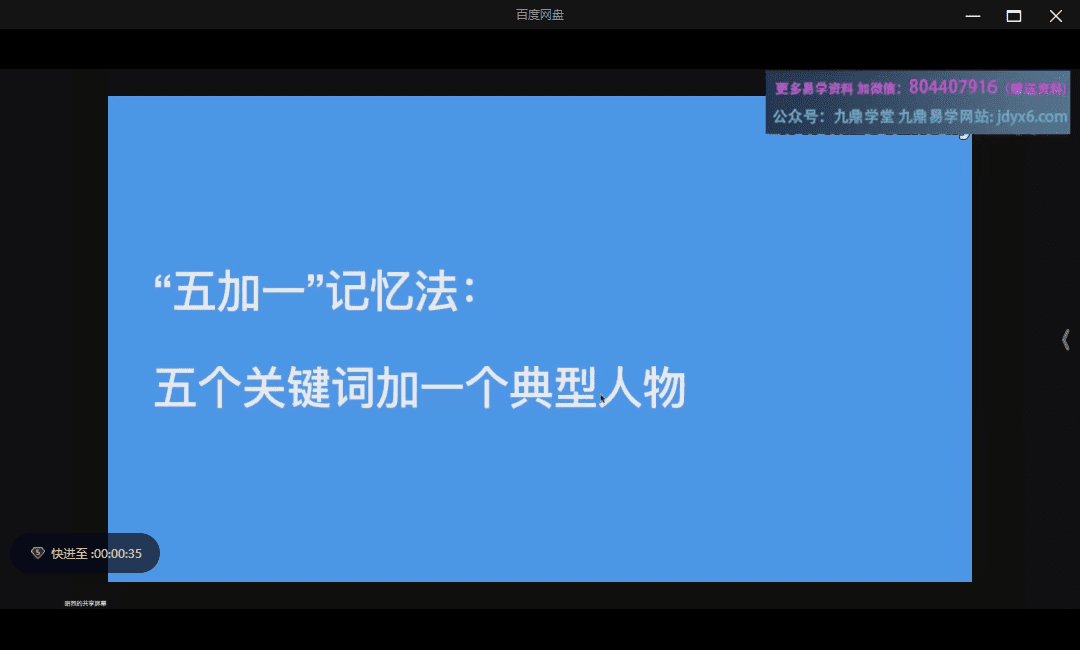
Task: Click the black bar beneath the title bar
Action: pos(400,48)
